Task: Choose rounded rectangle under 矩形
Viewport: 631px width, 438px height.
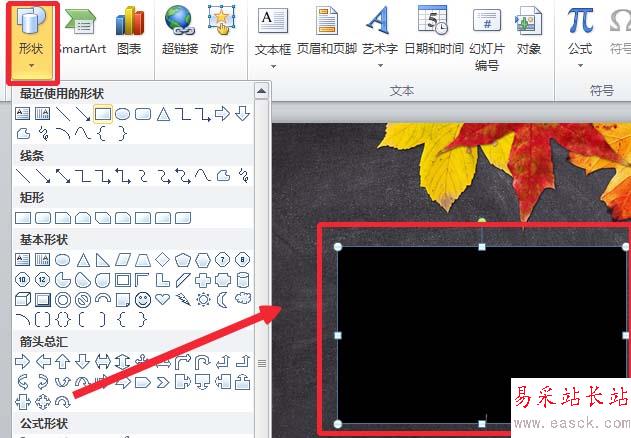Action: [x=43, y=218]
